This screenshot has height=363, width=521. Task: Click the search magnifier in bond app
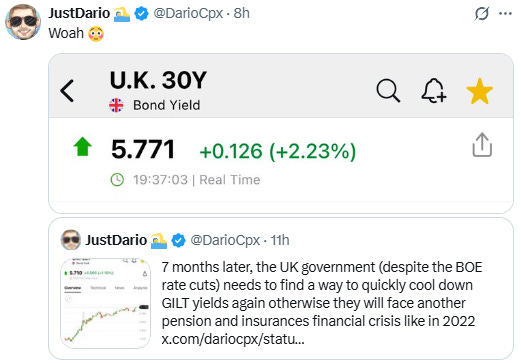click(x=388, y=90)
